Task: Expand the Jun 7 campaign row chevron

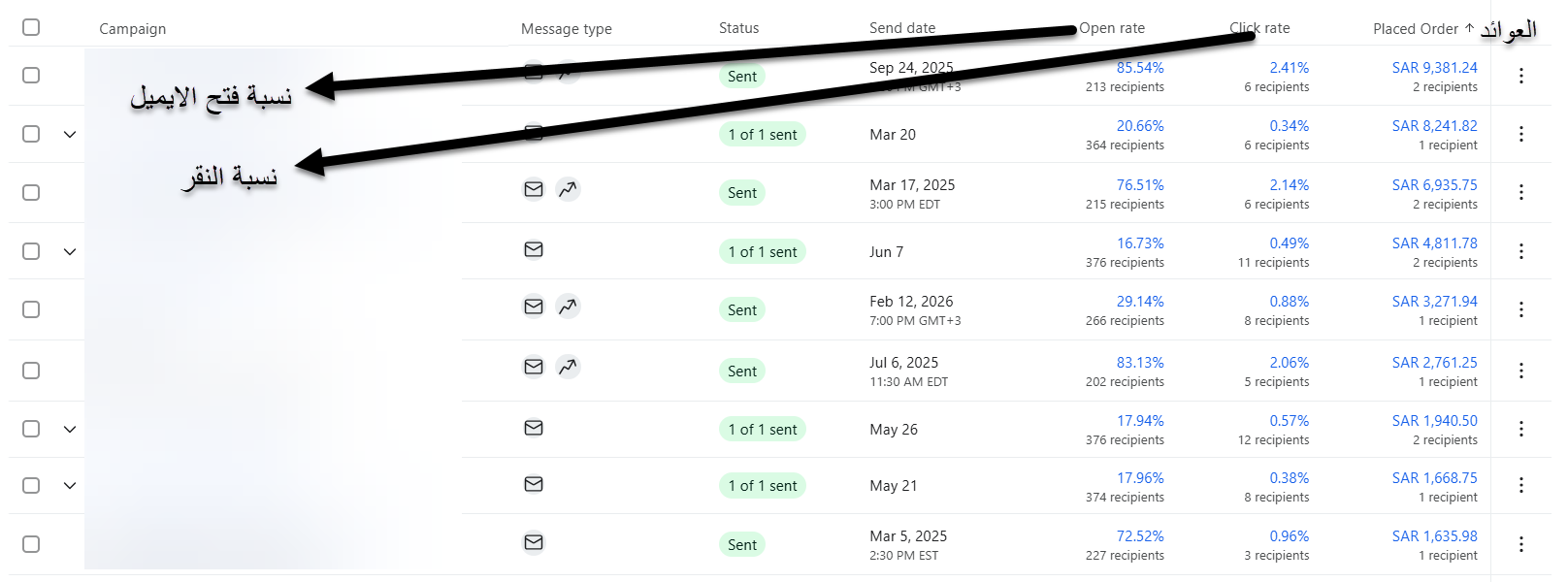Action: [x=70, y=251]
